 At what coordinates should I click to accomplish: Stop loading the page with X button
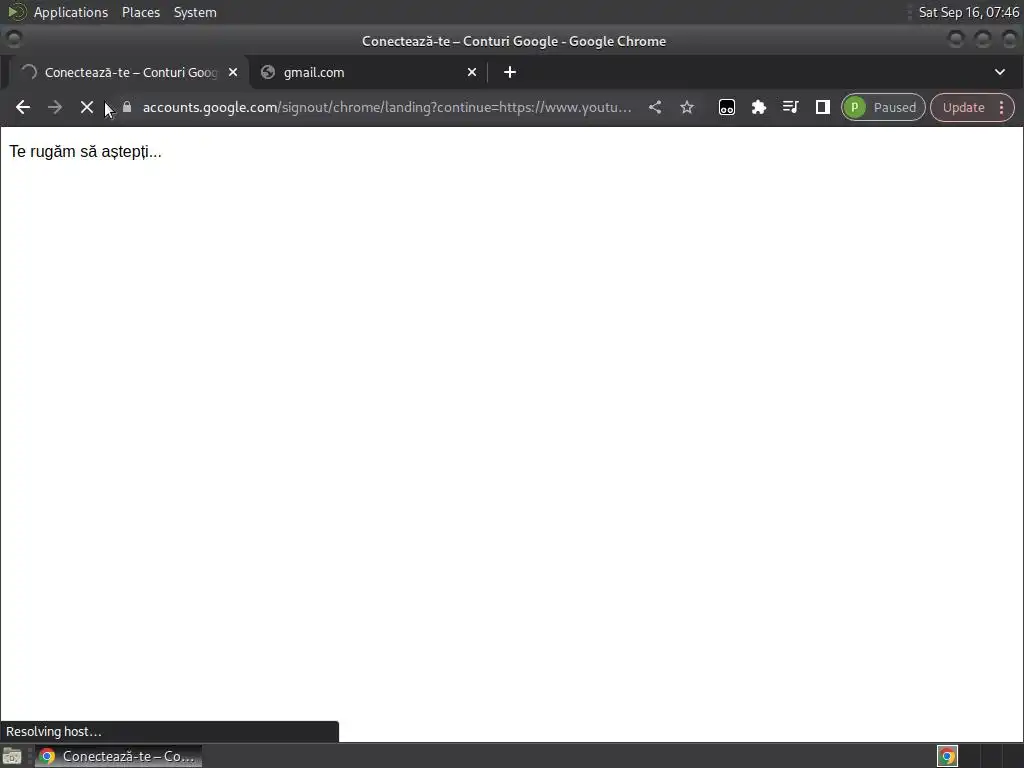pos(87,107)
